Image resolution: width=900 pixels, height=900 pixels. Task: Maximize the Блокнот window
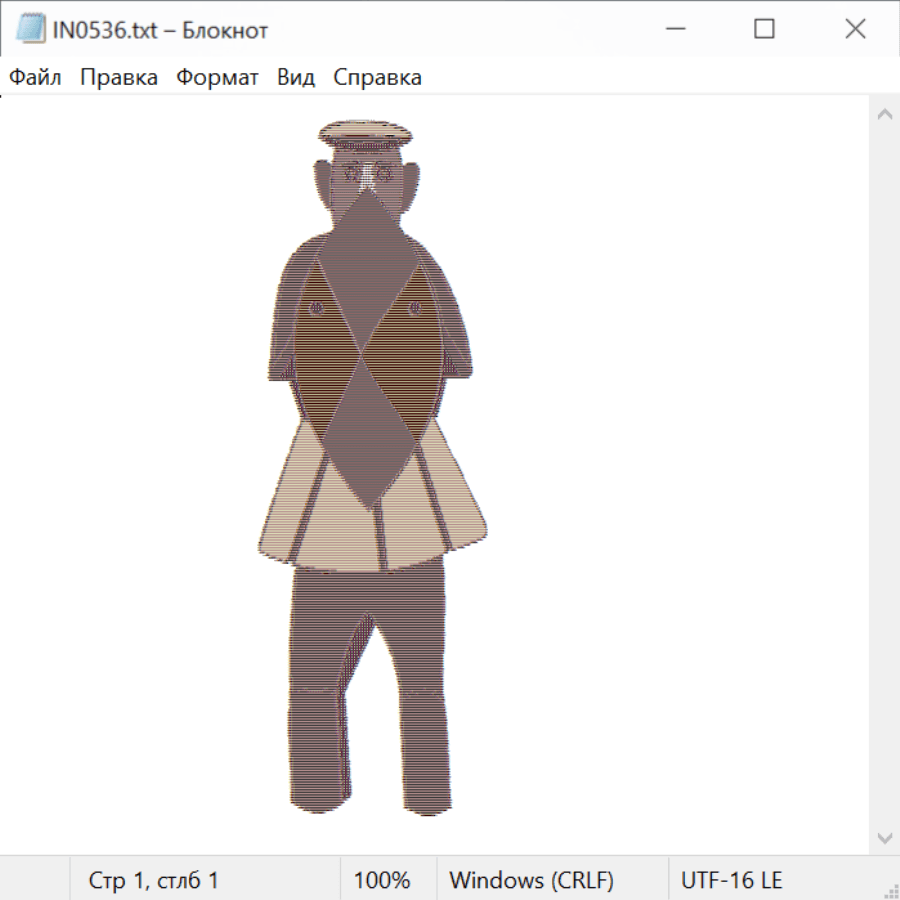click(x=764, y=30)
